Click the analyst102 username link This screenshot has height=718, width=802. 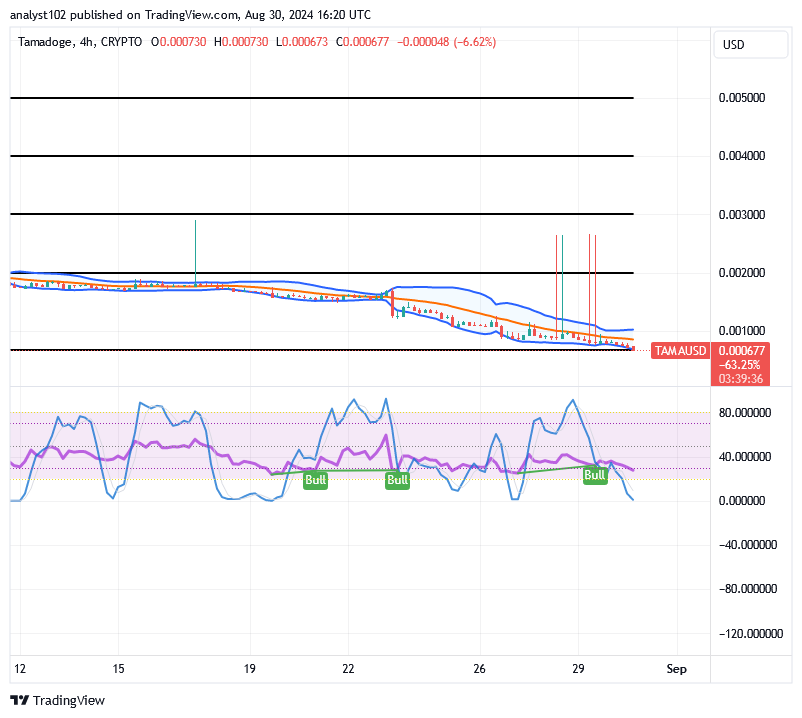[x=36, y=15]
